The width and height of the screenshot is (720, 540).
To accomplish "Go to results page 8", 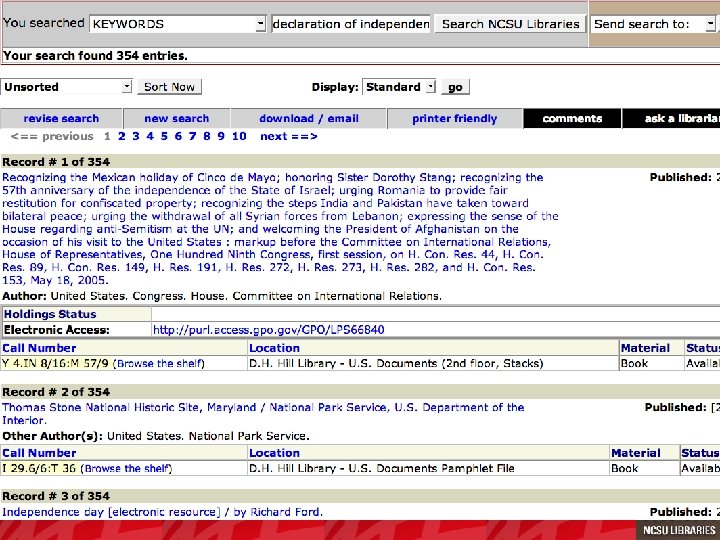I will coord(207,136).
